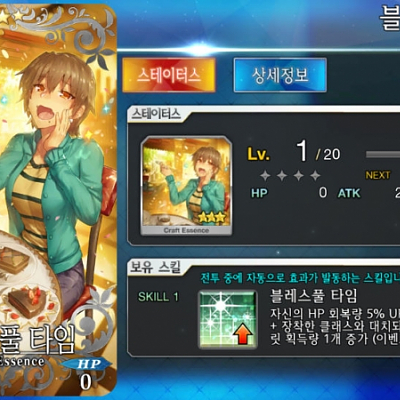
Task: Click the HP stat value in panel
Action: [323, 193]
